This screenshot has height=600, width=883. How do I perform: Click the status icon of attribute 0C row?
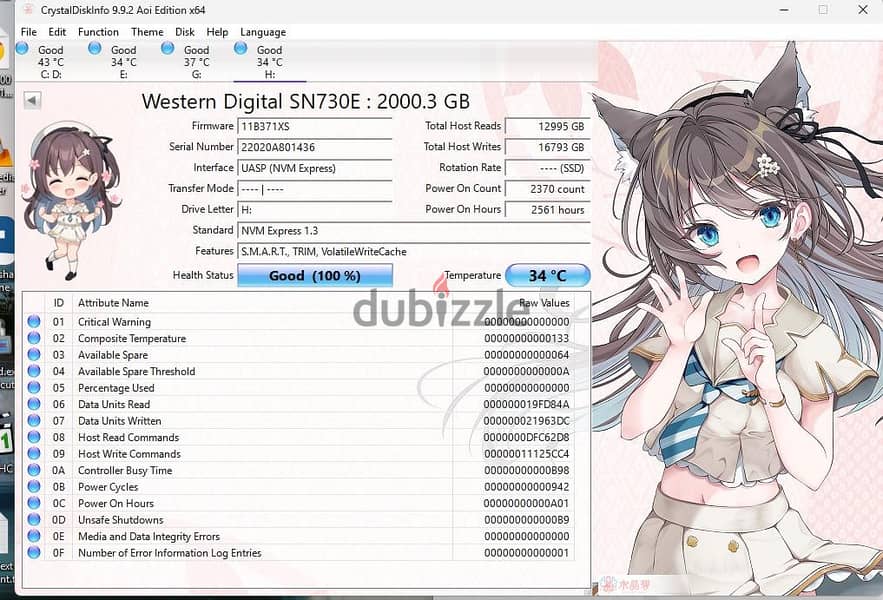point(34,503)
